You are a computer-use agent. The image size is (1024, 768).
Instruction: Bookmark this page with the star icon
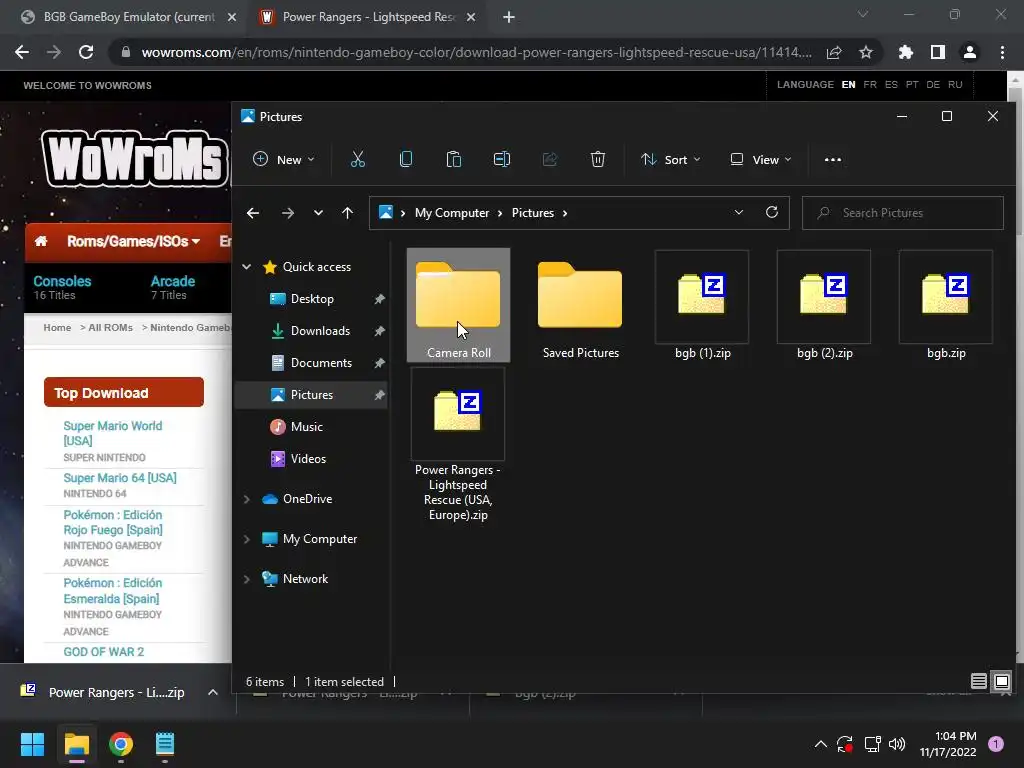click(x=865, y=52)
